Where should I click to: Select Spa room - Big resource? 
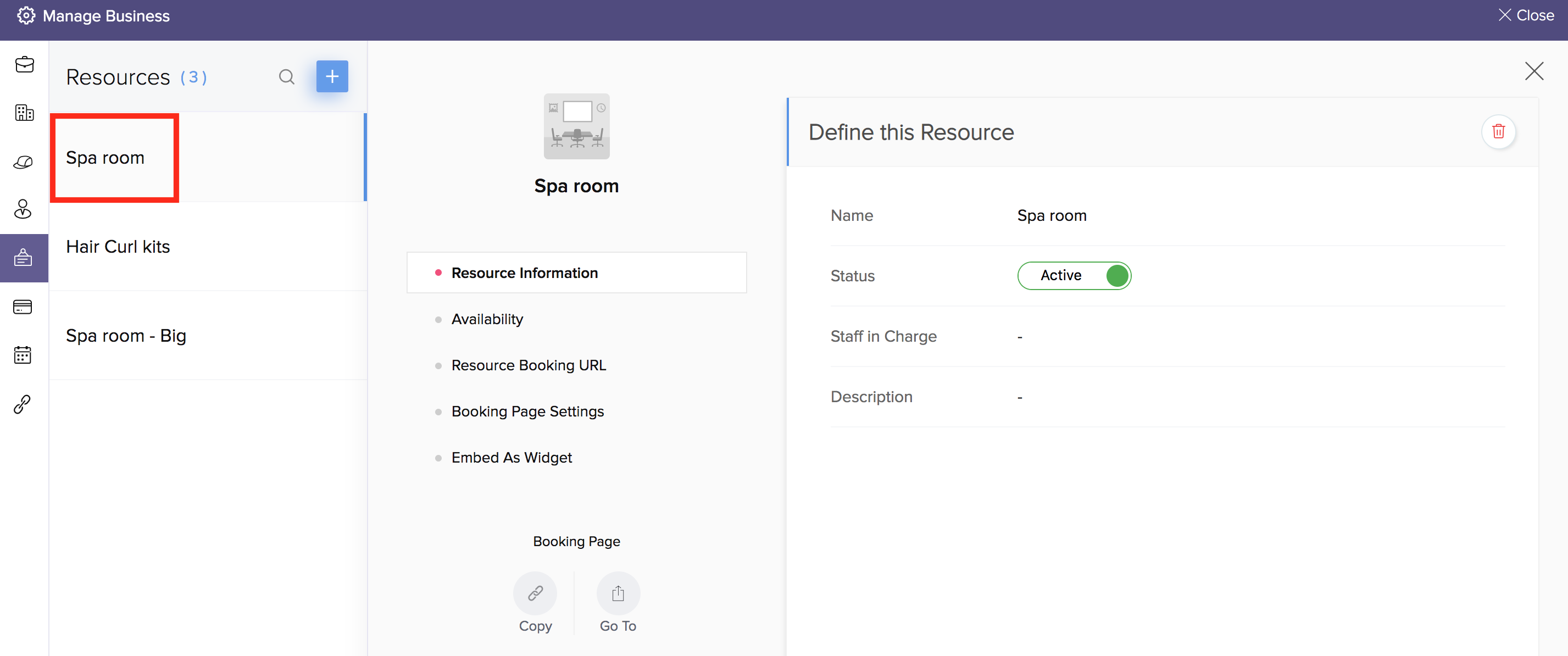point(126,335)
